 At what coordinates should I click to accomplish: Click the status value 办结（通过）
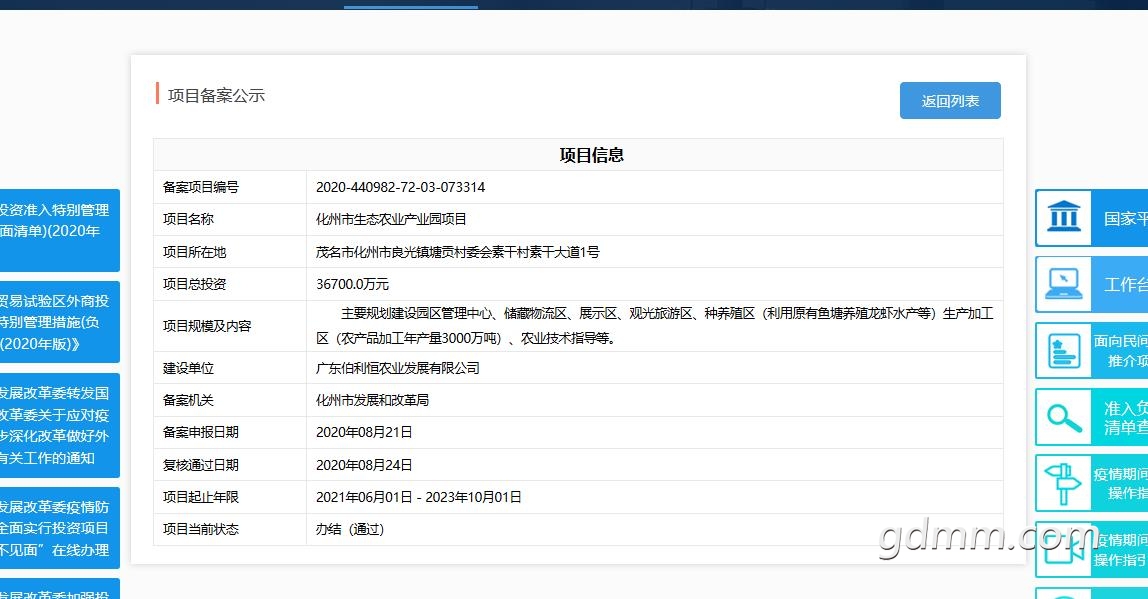tap(350, 529)
